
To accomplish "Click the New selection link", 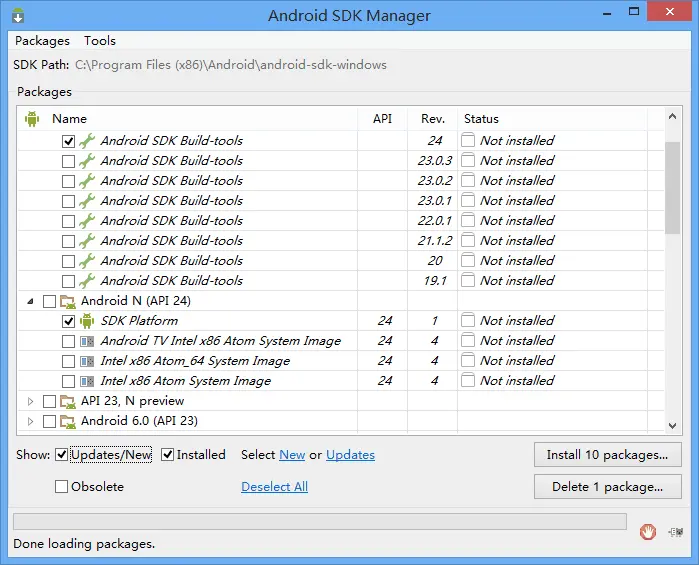I will click(292, 455).
